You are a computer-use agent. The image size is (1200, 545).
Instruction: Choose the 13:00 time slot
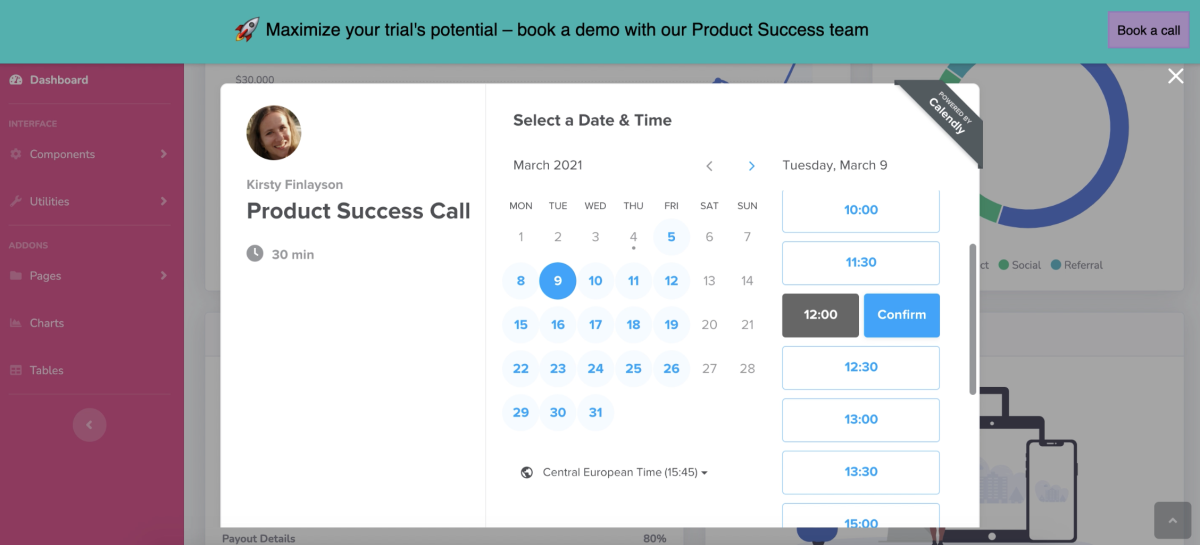coord(861,420)
